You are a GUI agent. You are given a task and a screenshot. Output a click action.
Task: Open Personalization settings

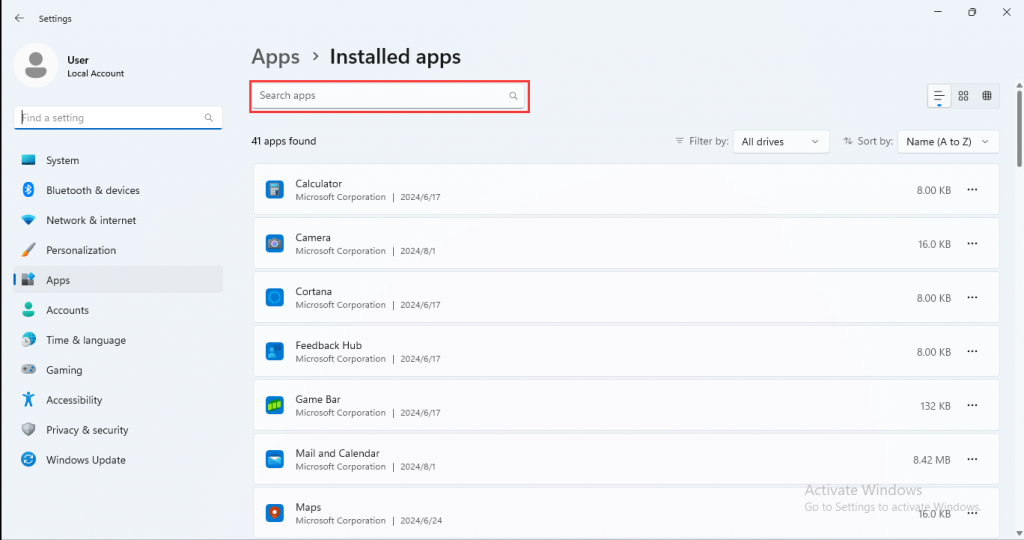pos(118,250)
